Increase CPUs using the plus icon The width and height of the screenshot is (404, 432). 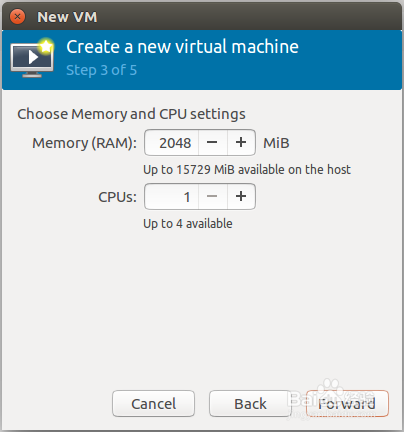[241, 196]
